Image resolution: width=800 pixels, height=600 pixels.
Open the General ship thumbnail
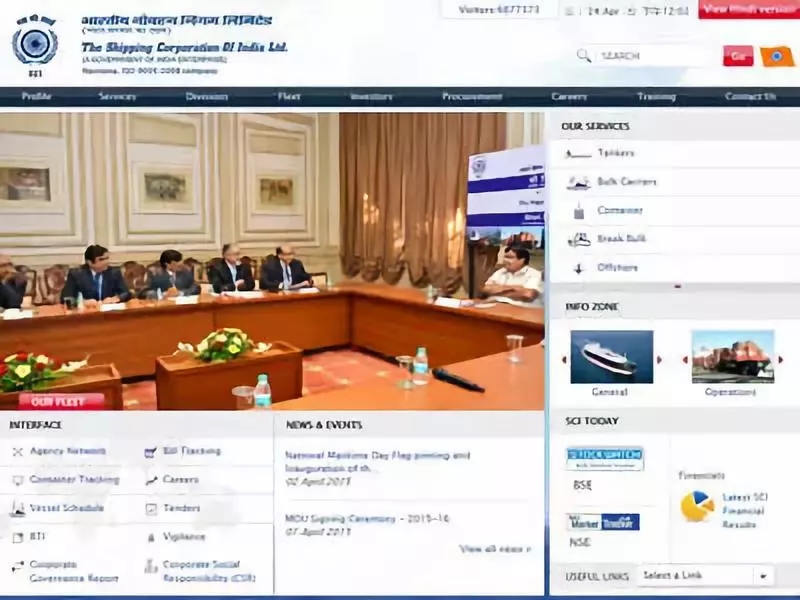pyautogui.click(x=612, y=357)
